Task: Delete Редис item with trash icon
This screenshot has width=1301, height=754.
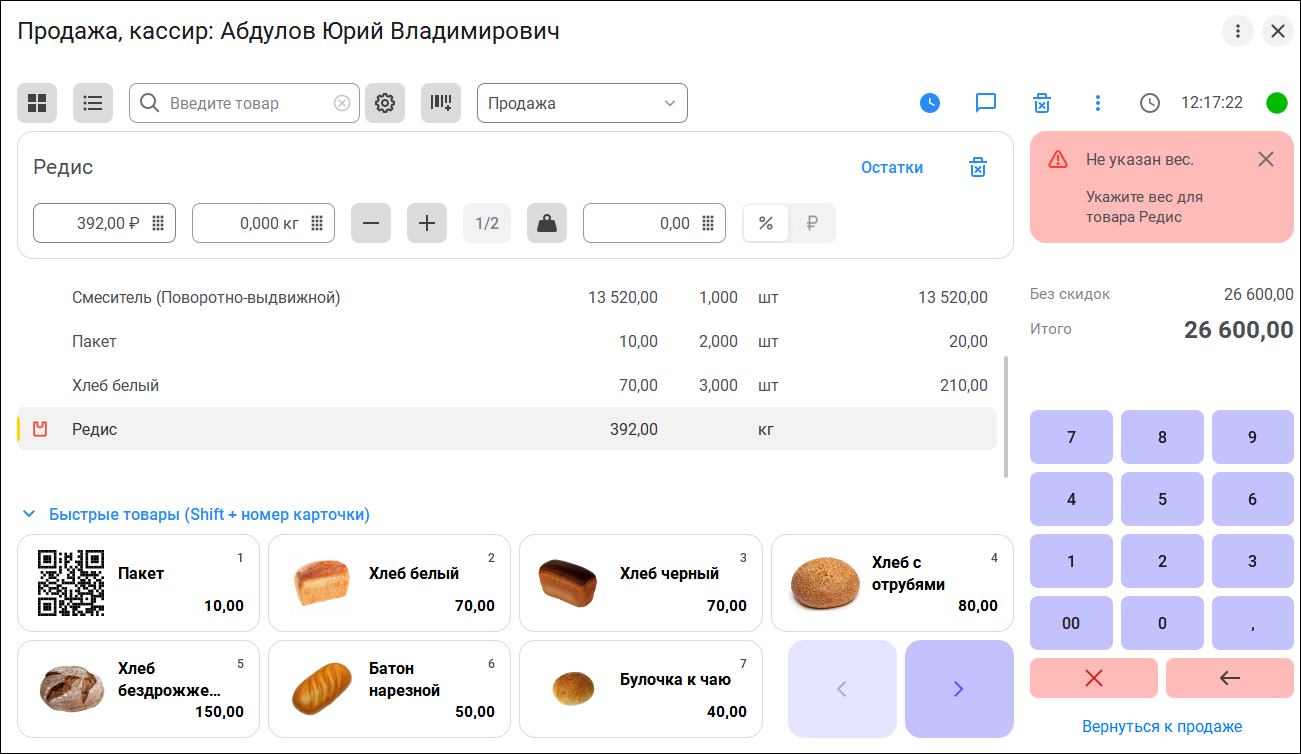Action: (978, 168)
